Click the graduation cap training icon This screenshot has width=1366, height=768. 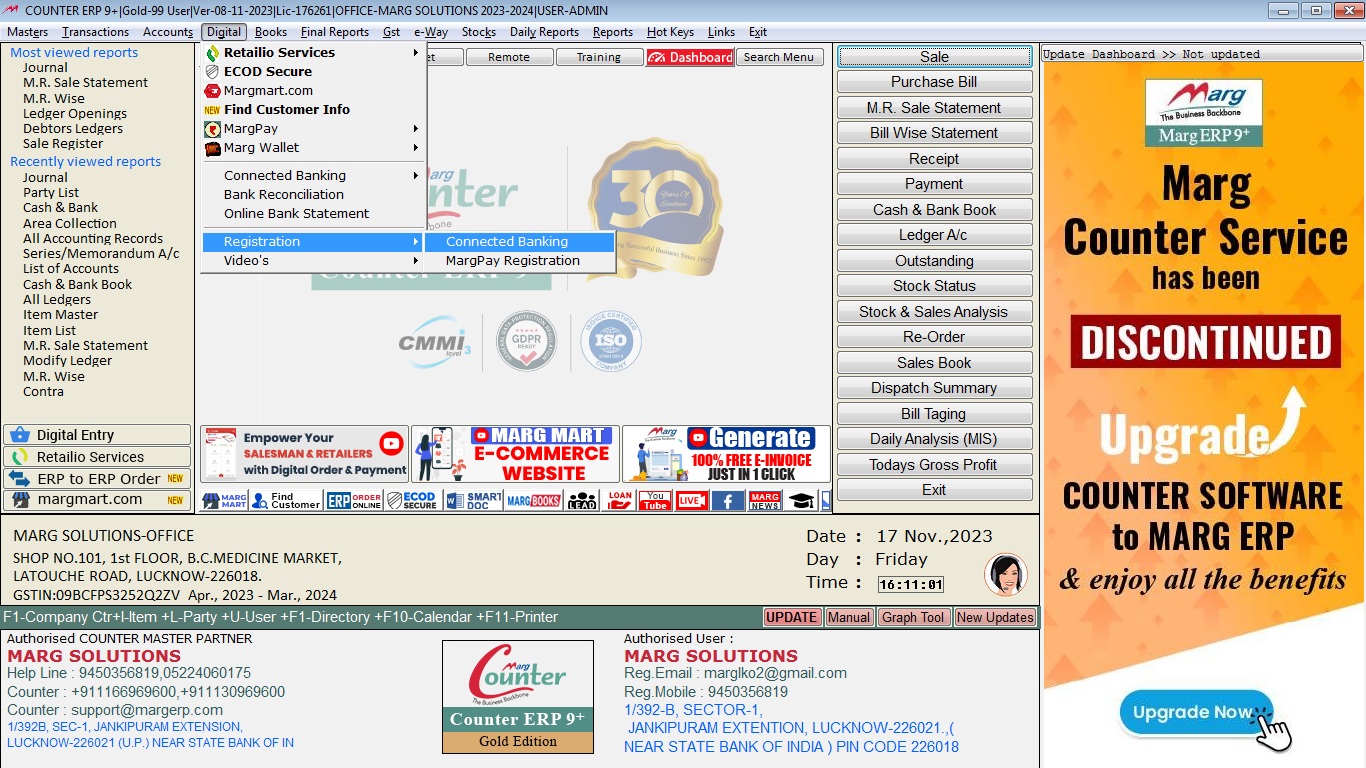801,500
